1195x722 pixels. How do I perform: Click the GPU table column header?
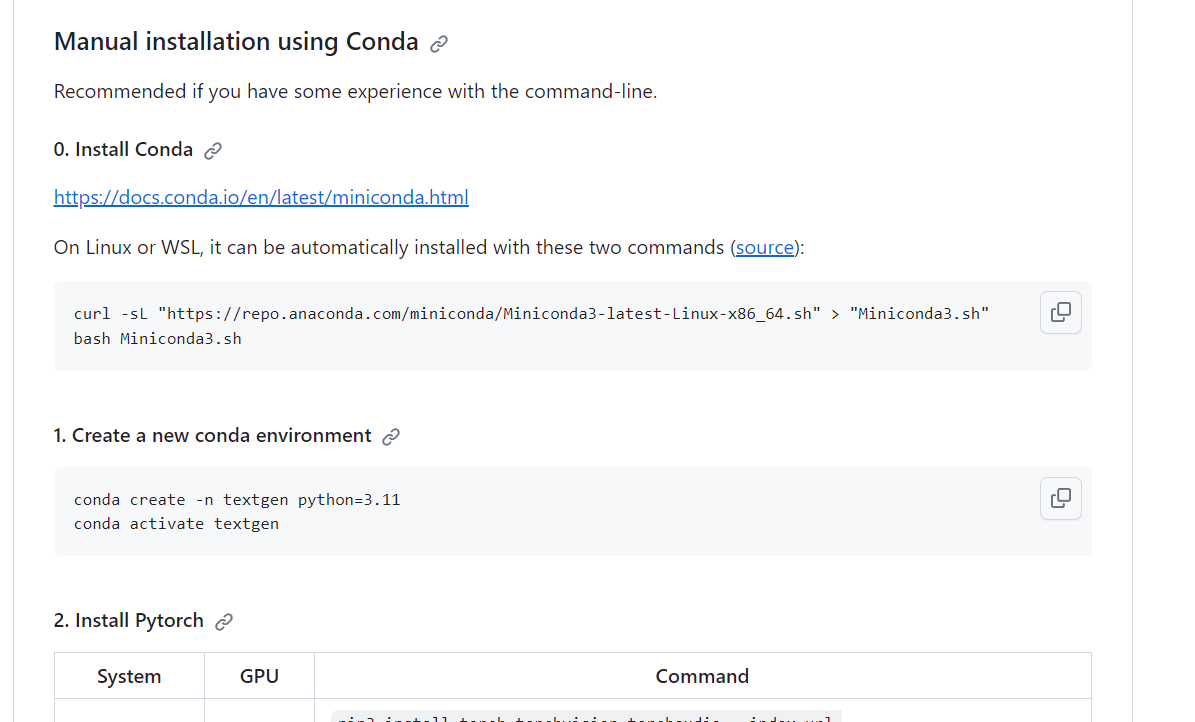[x=259, y=676]
